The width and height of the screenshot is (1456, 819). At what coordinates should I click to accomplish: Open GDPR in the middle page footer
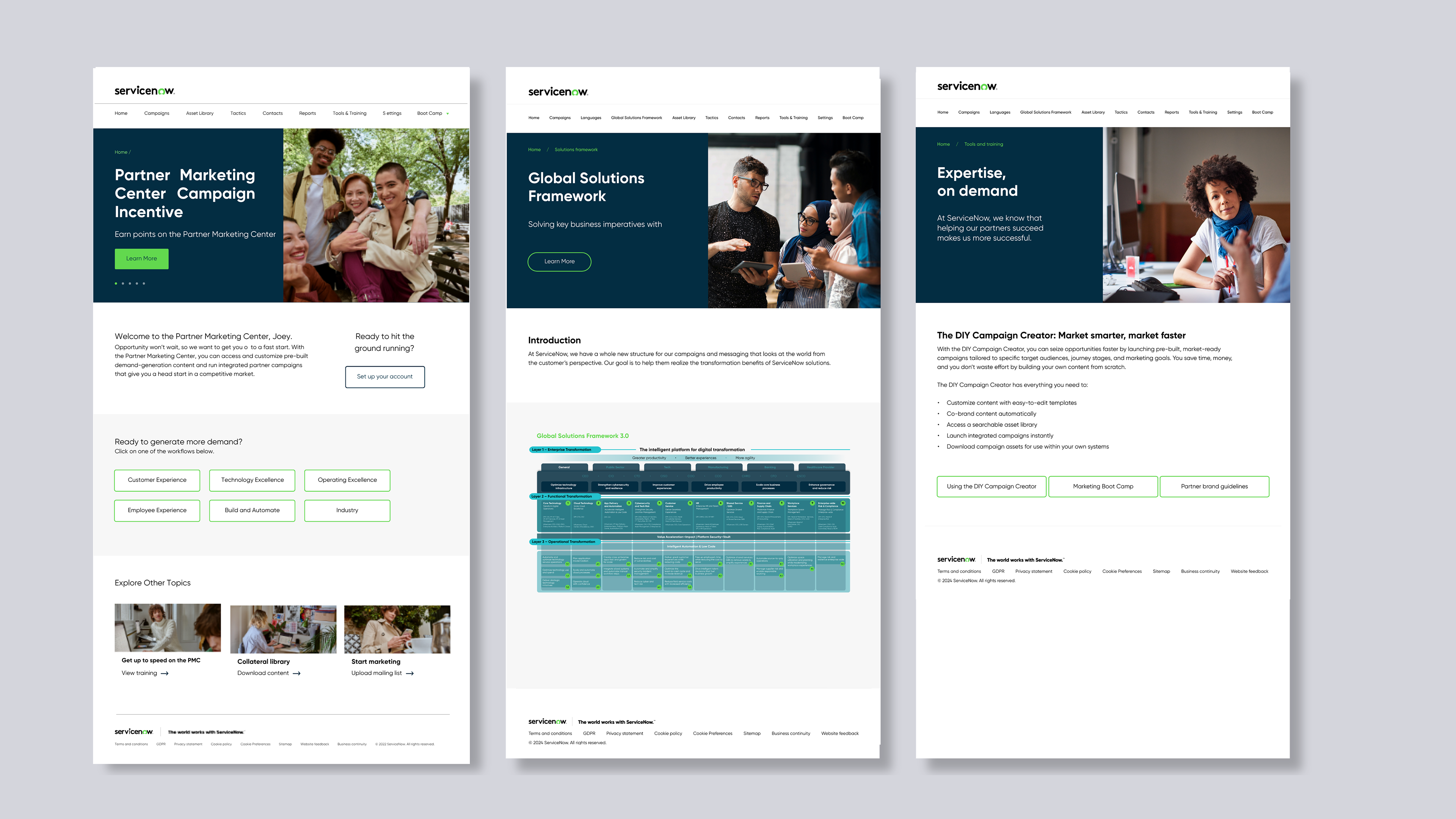[589, 734]
